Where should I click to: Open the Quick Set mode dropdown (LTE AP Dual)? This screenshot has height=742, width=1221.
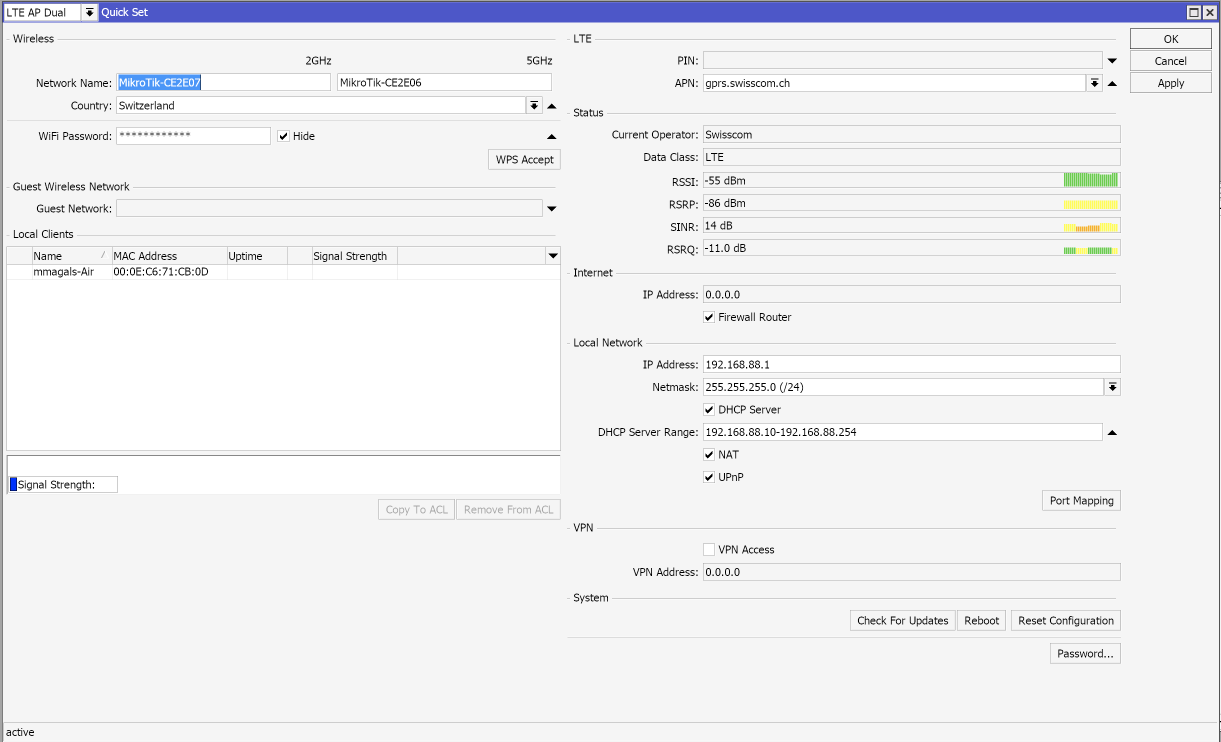coord(89,12)
